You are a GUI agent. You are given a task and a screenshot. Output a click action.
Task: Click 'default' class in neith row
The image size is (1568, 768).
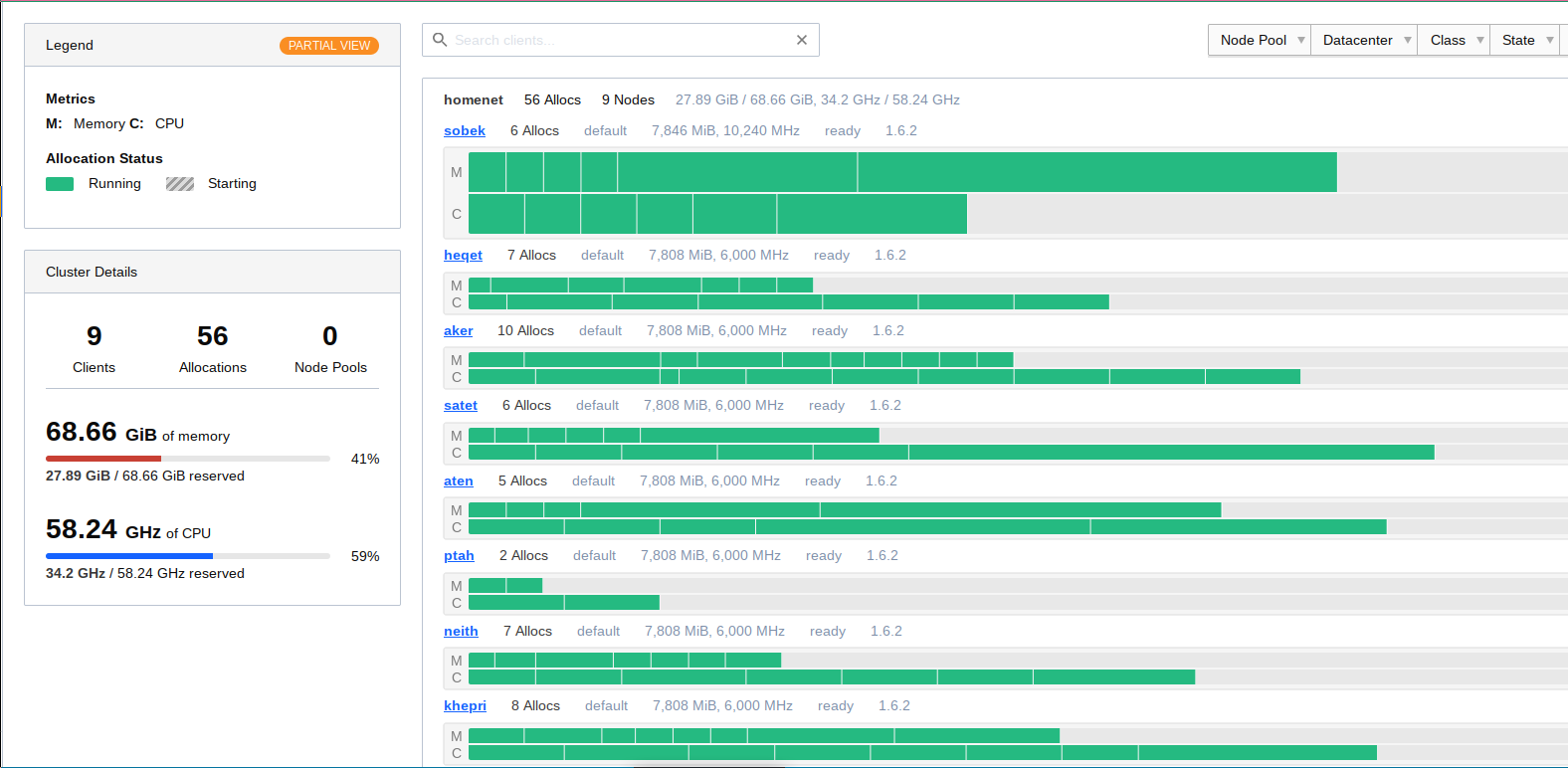(598, 631)
